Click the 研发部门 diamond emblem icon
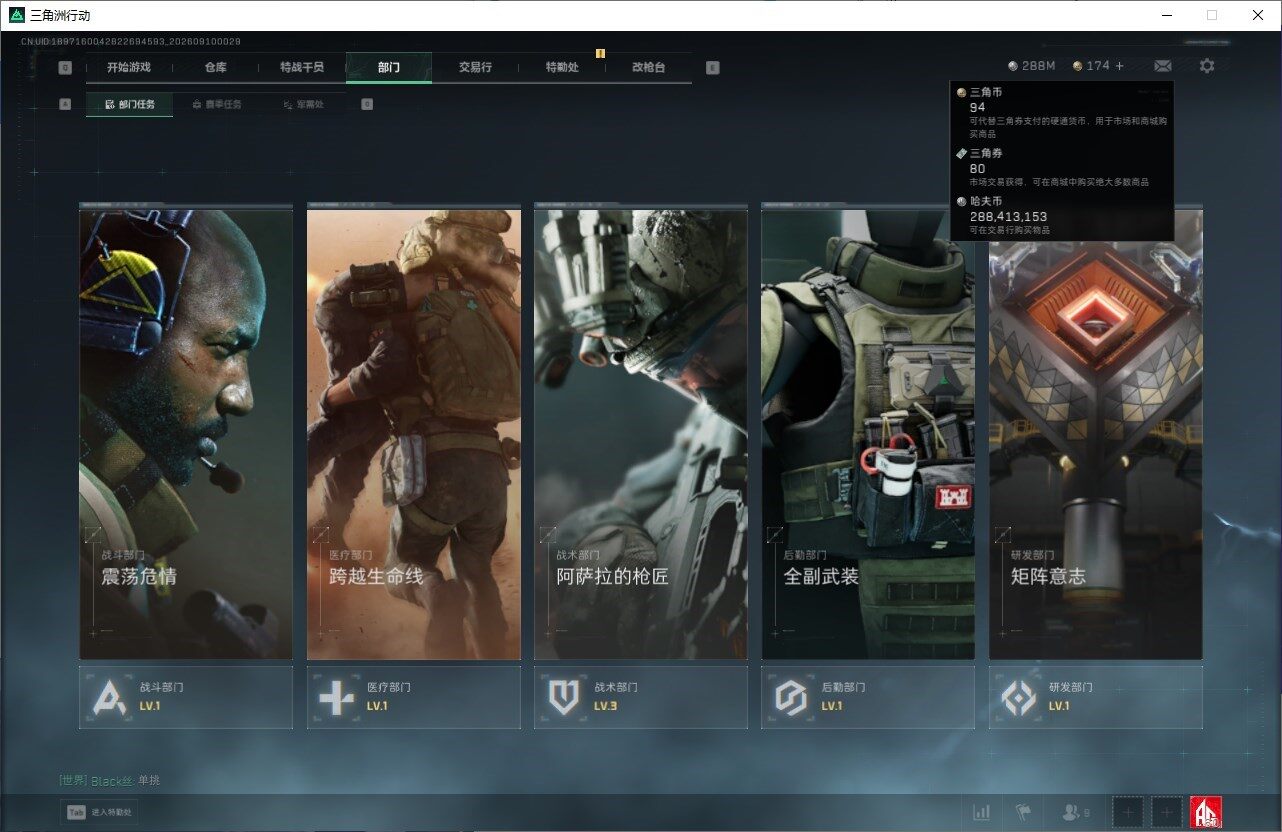The image size is (1282, 832). [1019, 697]
